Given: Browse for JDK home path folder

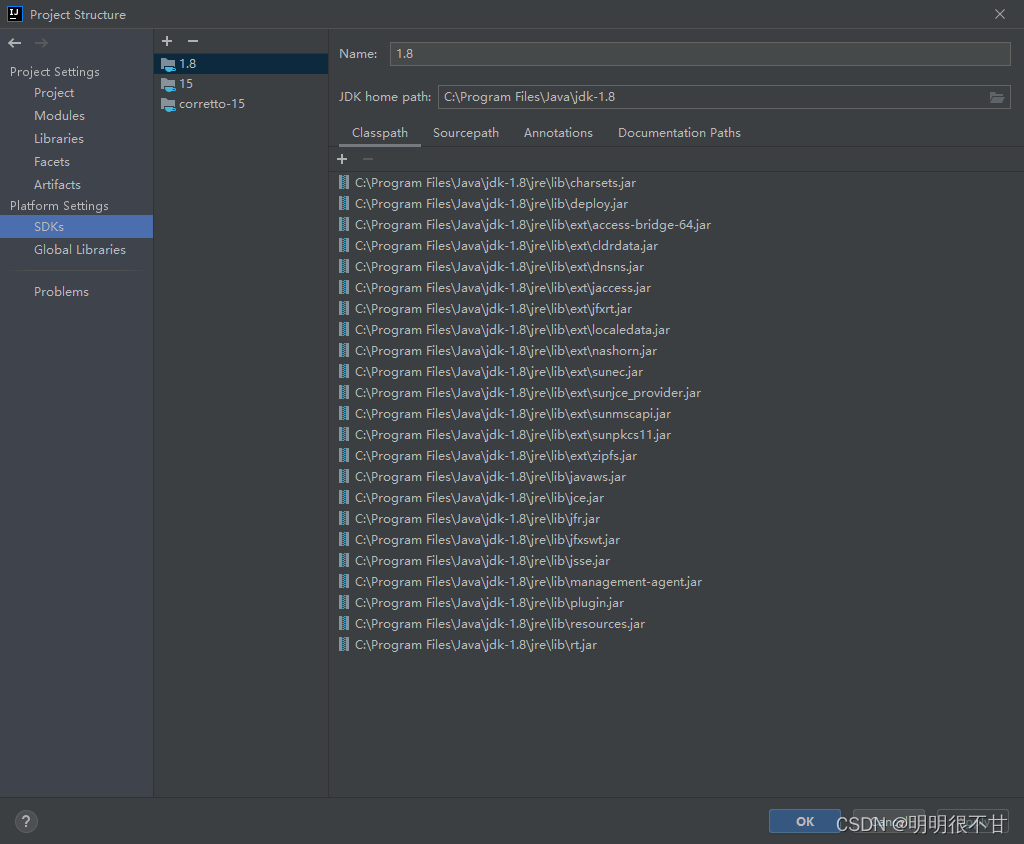Looking at the screenshot, I should (x=997, y=97).
